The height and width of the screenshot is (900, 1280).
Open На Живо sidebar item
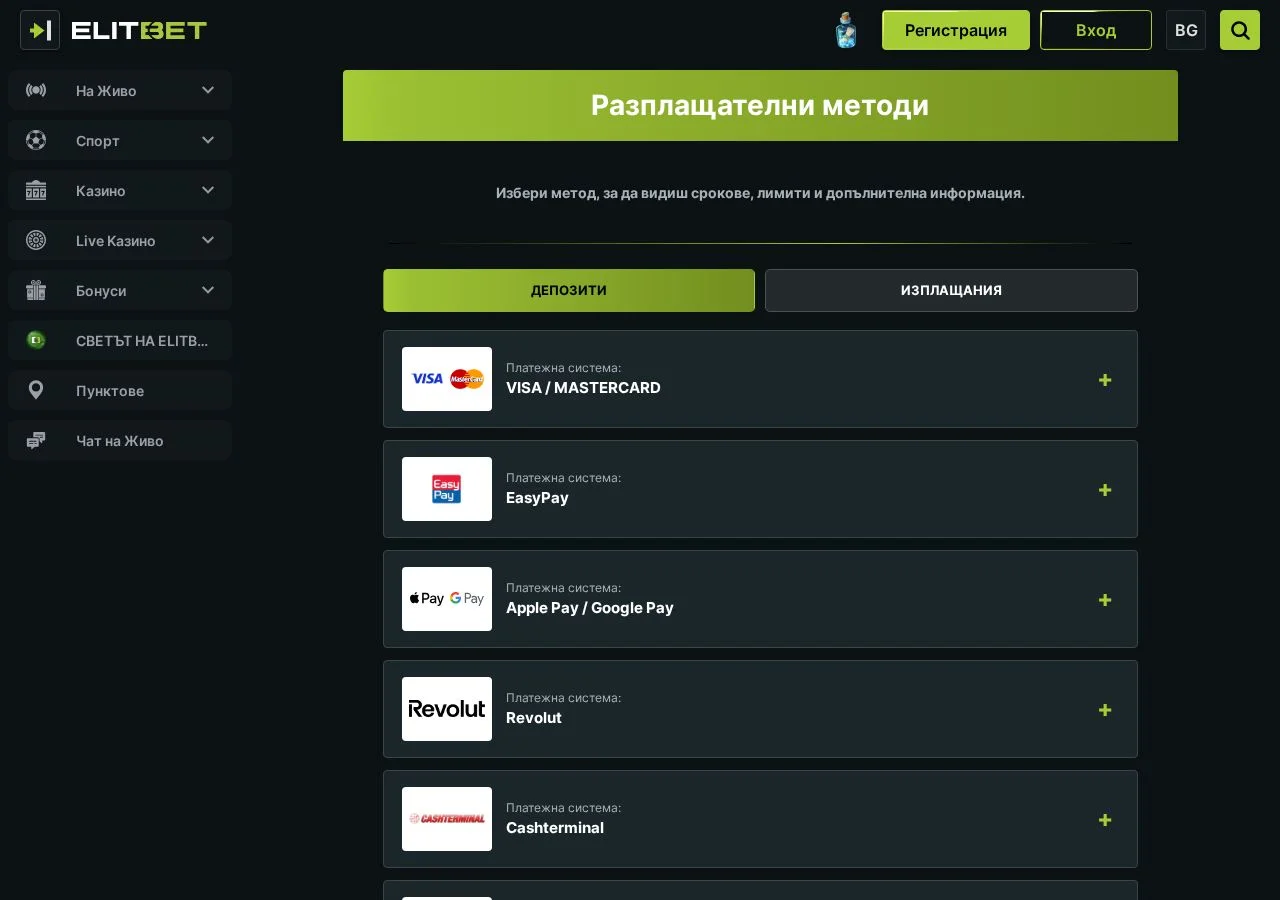120,90
